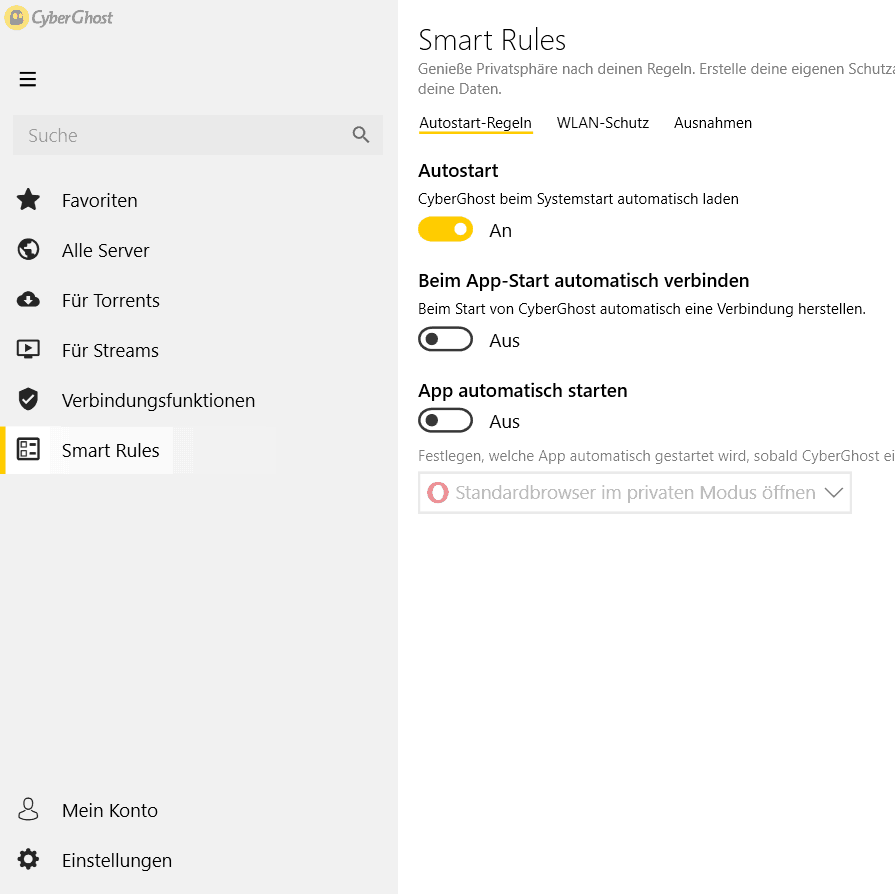Click the Für Streams play screen icon
The height and width of the screenshot is (895, 895).
(28, 349)
